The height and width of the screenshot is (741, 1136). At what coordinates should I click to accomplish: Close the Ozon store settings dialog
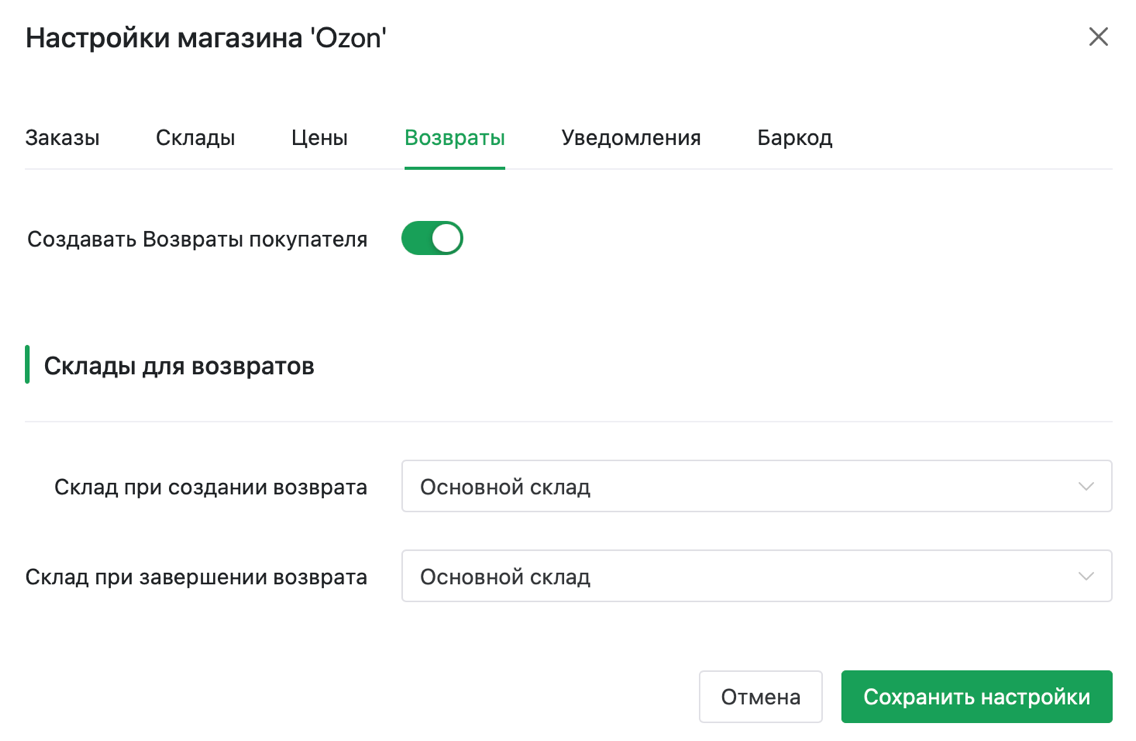(x=1098, y=37)
